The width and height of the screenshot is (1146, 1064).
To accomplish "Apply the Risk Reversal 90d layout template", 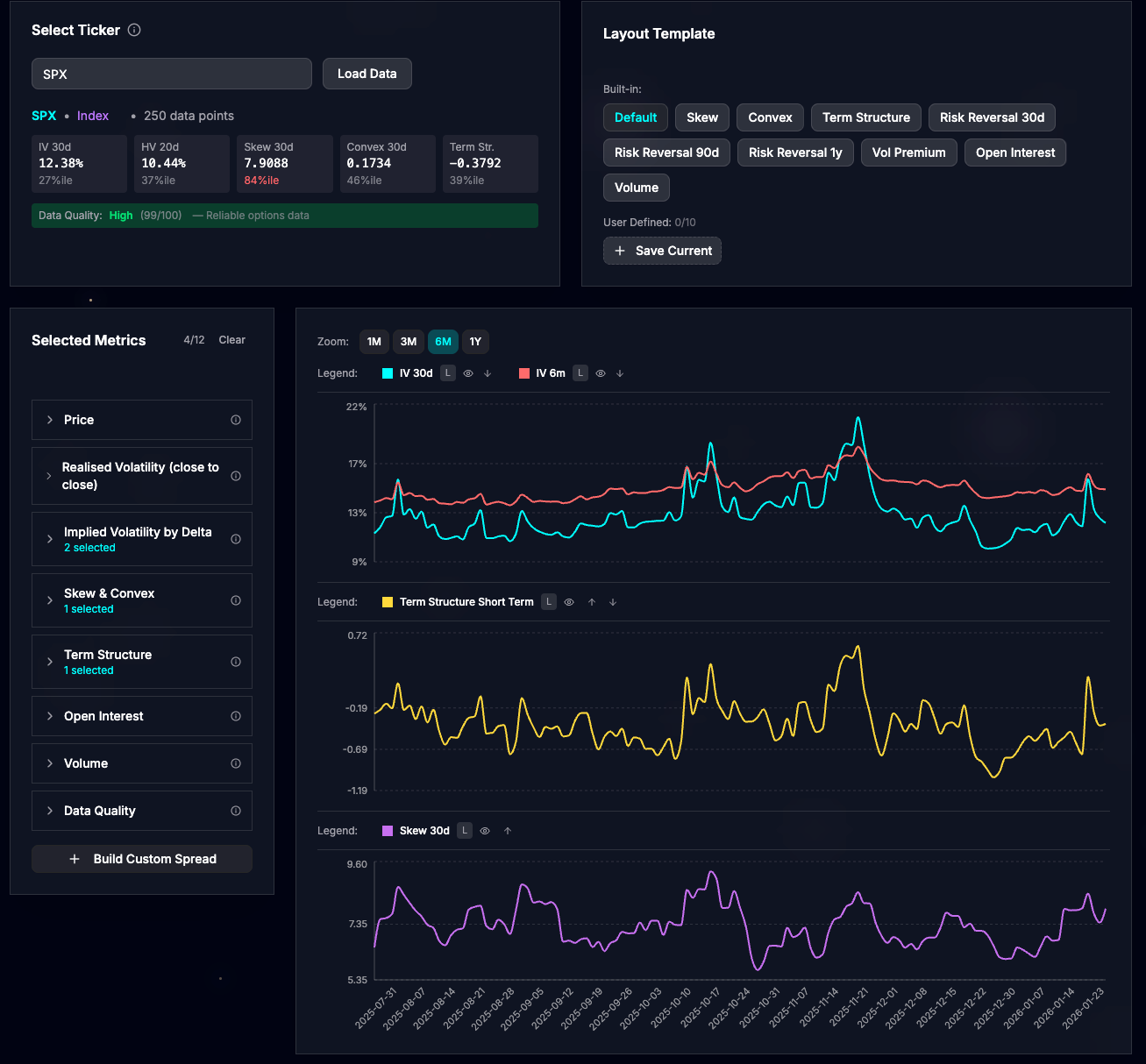I will [x=666, y=153].
